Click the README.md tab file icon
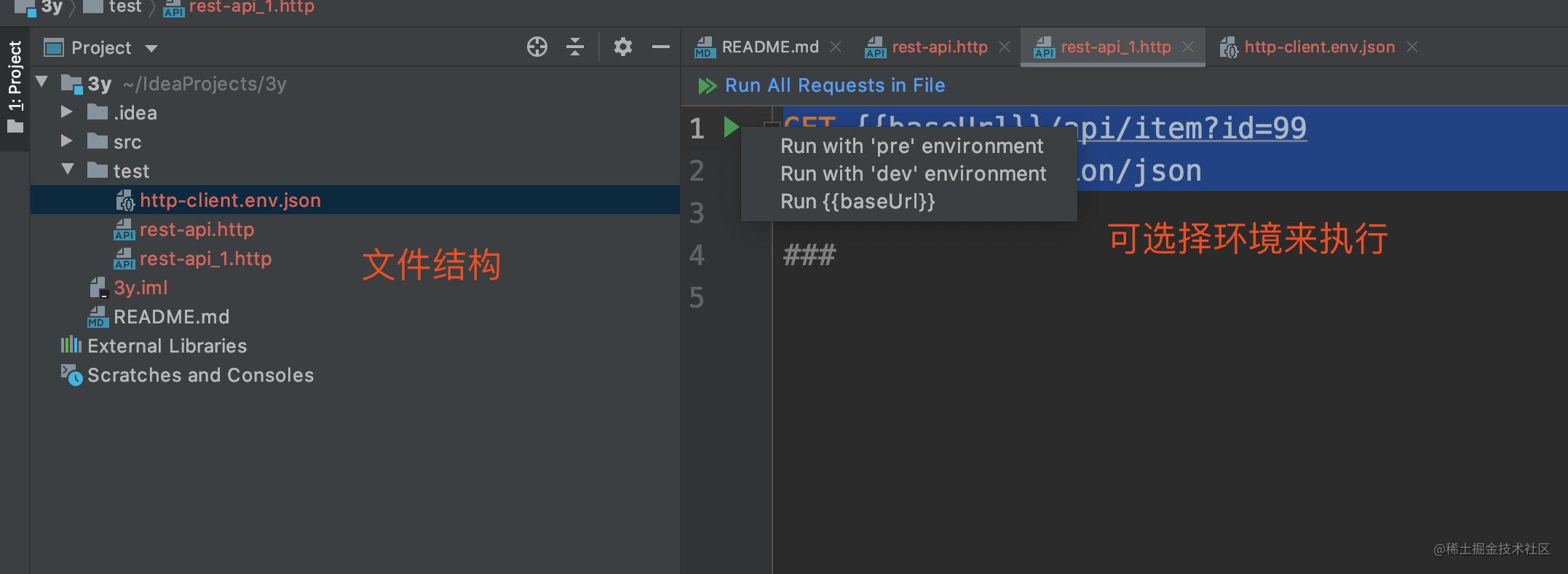The image size is (1568, 574). pyautogui.click(x=704, y=47)
